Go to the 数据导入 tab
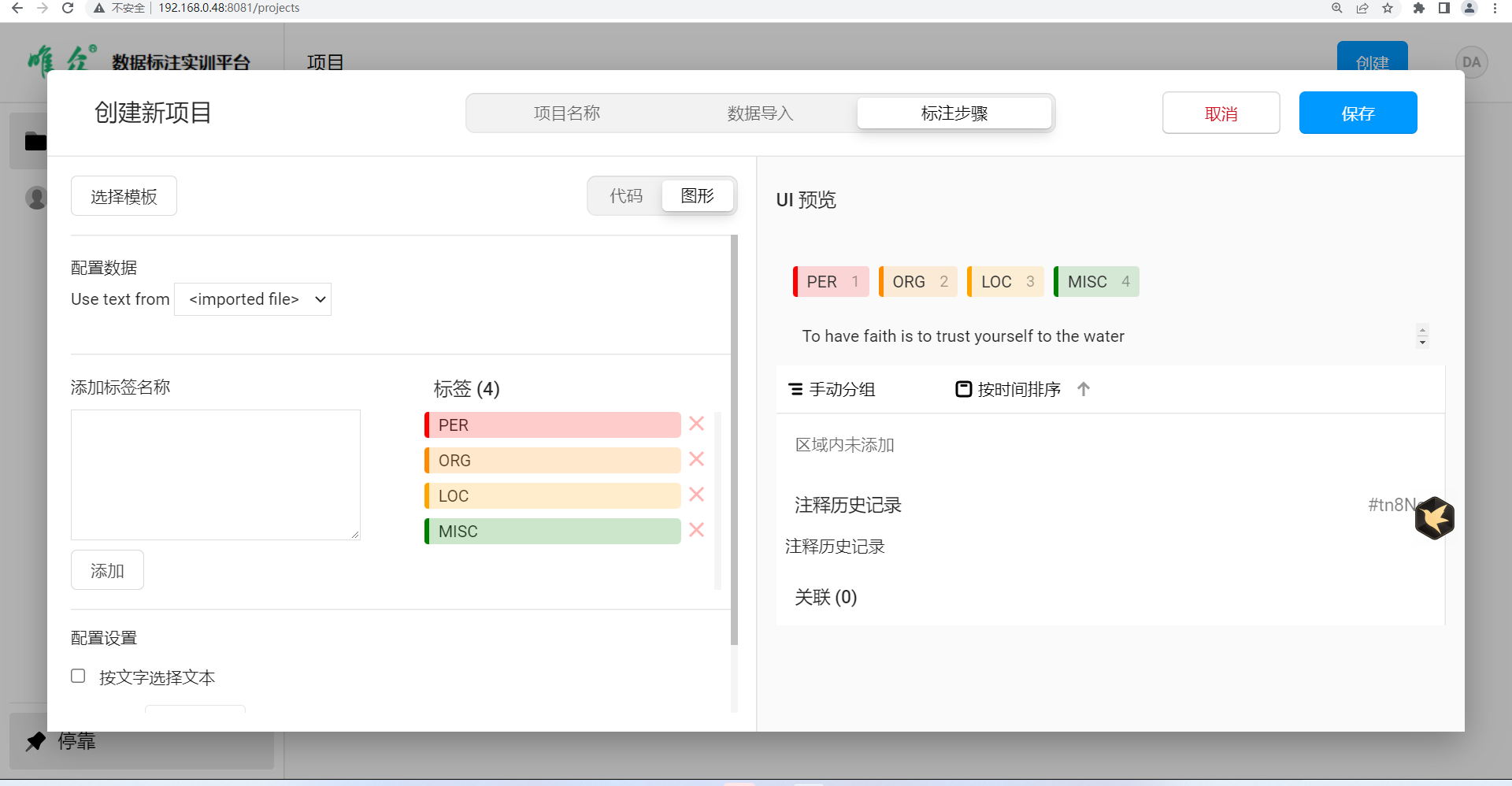The image size is (1512, 786). pyautogui.click(x=760, y=113)
